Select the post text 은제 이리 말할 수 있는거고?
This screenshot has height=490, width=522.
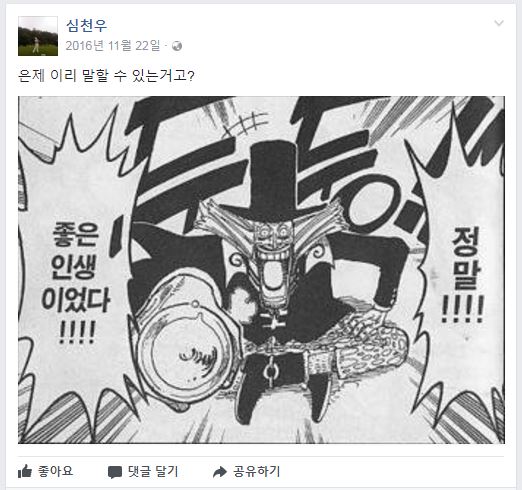tap(106, 76)
